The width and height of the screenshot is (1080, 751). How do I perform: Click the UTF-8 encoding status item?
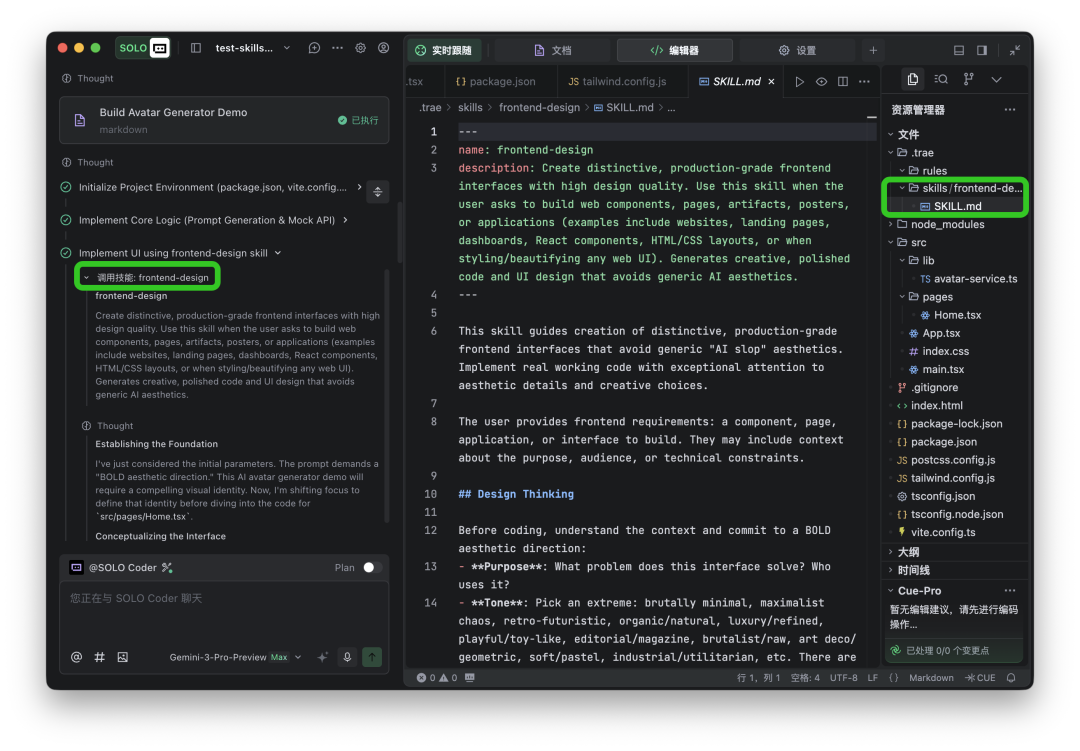point(844,678)
